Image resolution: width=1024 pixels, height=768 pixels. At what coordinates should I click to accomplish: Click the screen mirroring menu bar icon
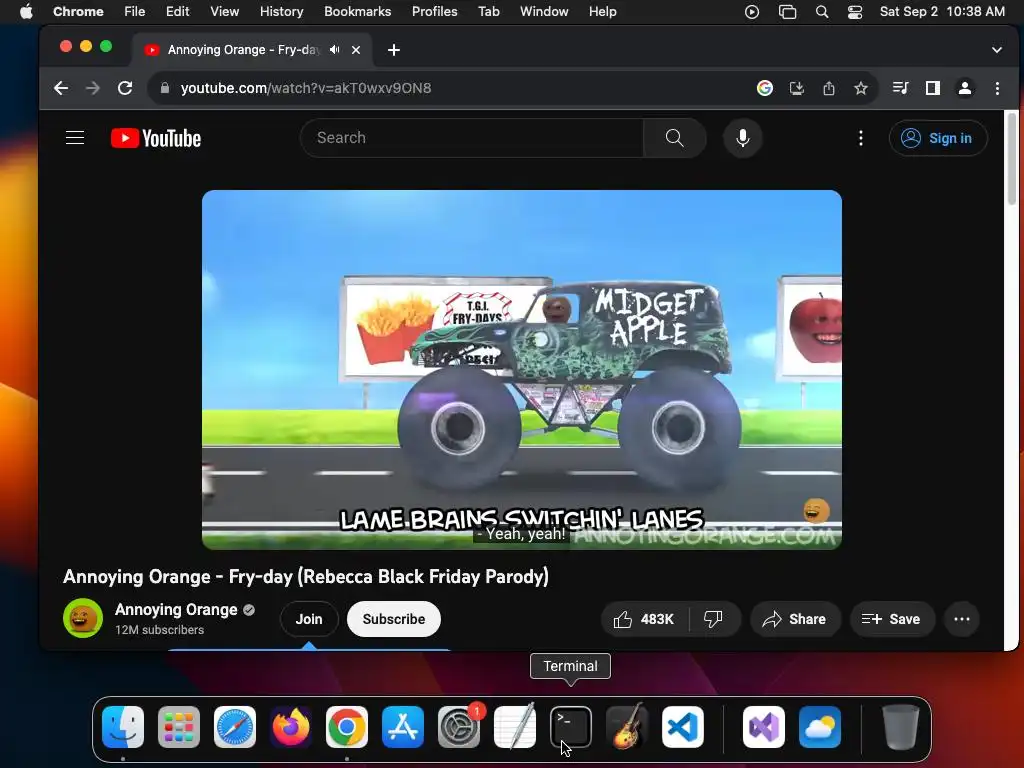click(788, 12)
